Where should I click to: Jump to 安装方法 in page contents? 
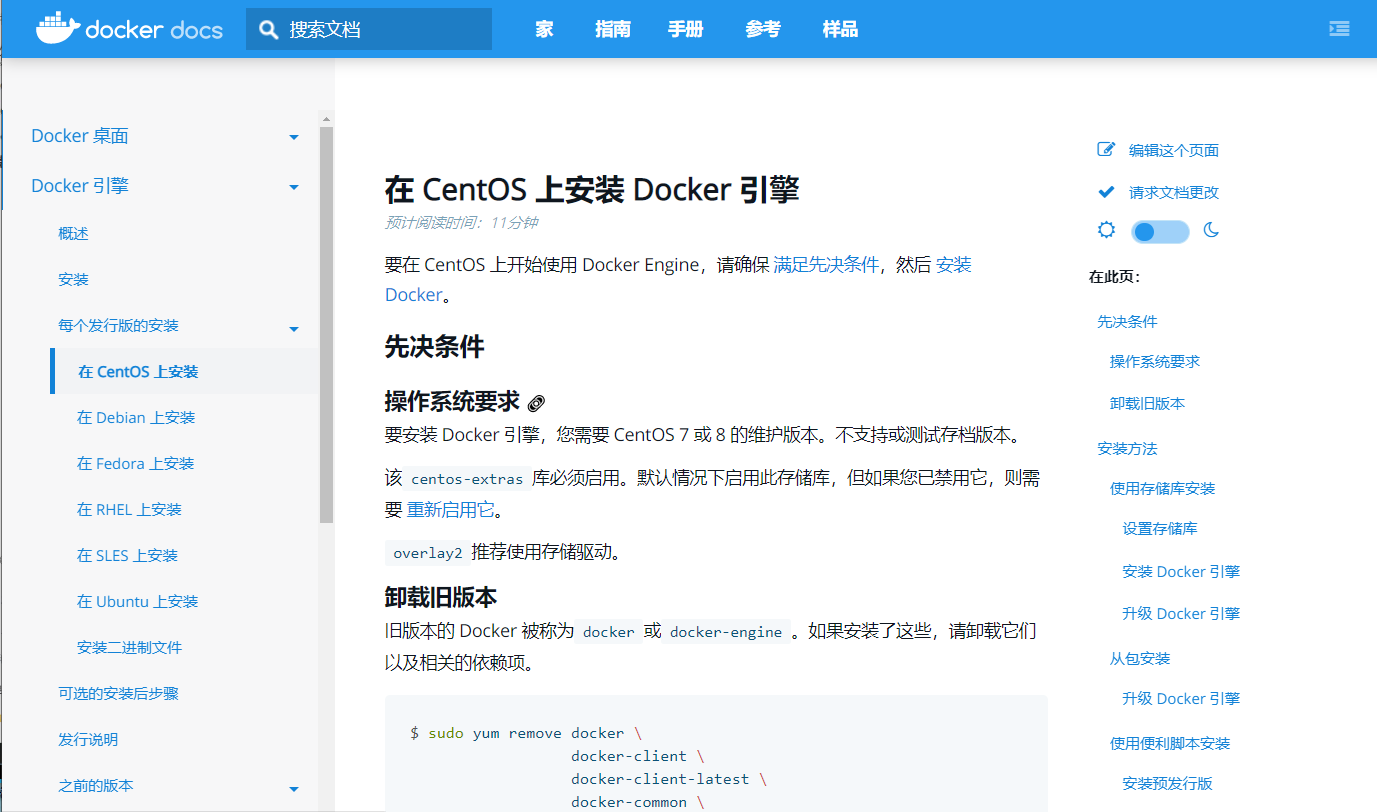pyautogui.click(x=1128, y=448)
